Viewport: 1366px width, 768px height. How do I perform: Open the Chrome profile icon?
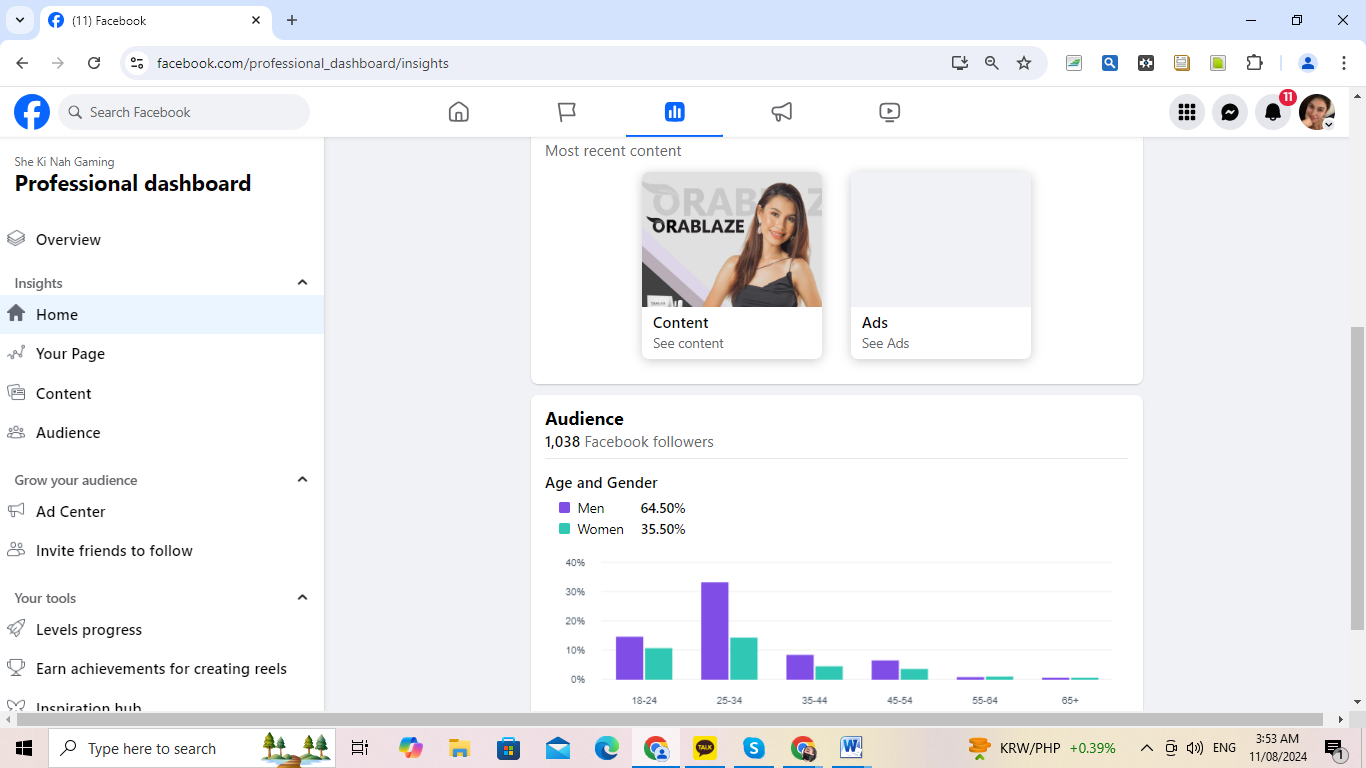tap(1307, 63)
